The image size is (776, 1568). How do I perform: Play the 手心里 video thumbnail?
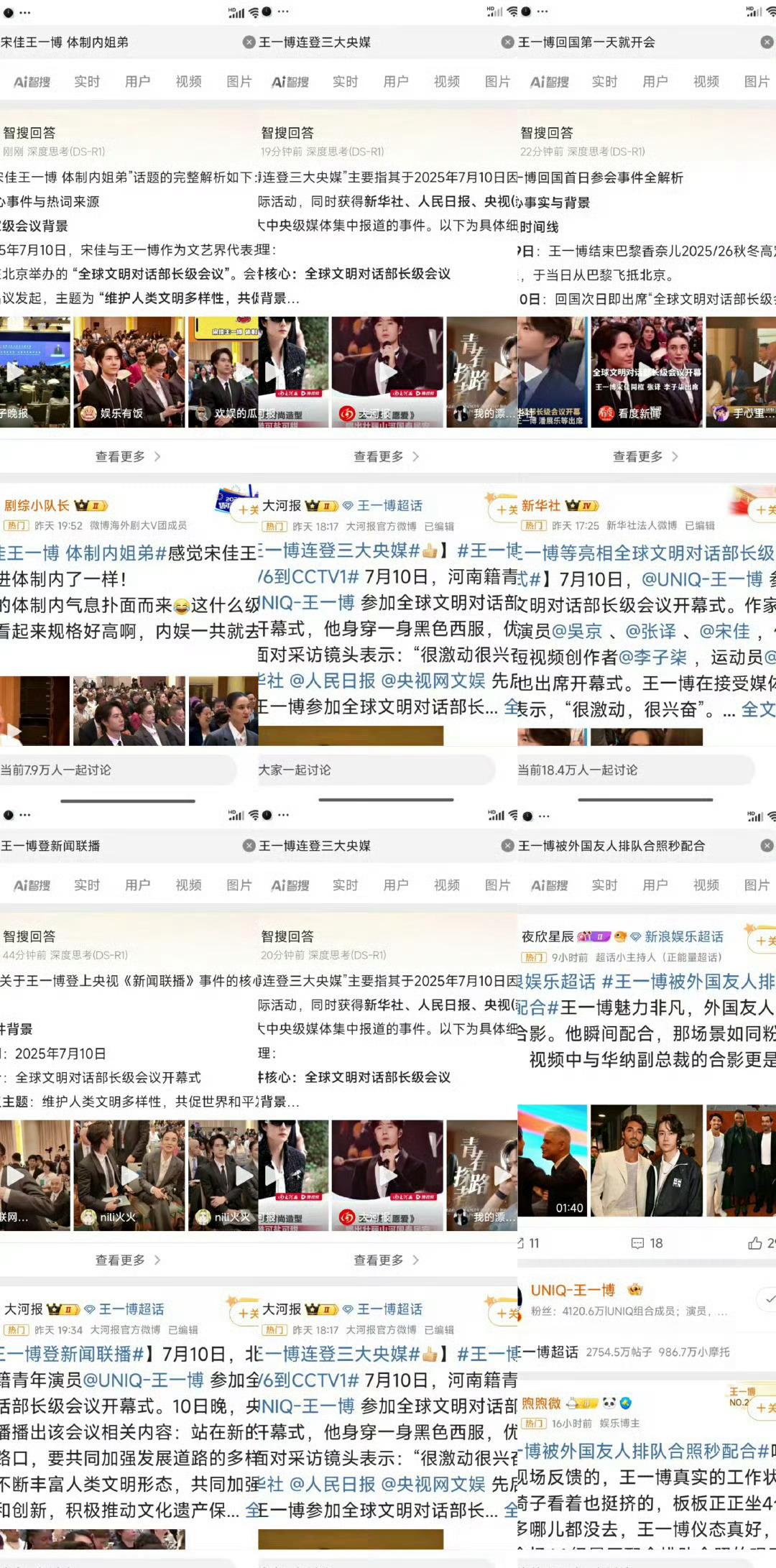(741, 372)
